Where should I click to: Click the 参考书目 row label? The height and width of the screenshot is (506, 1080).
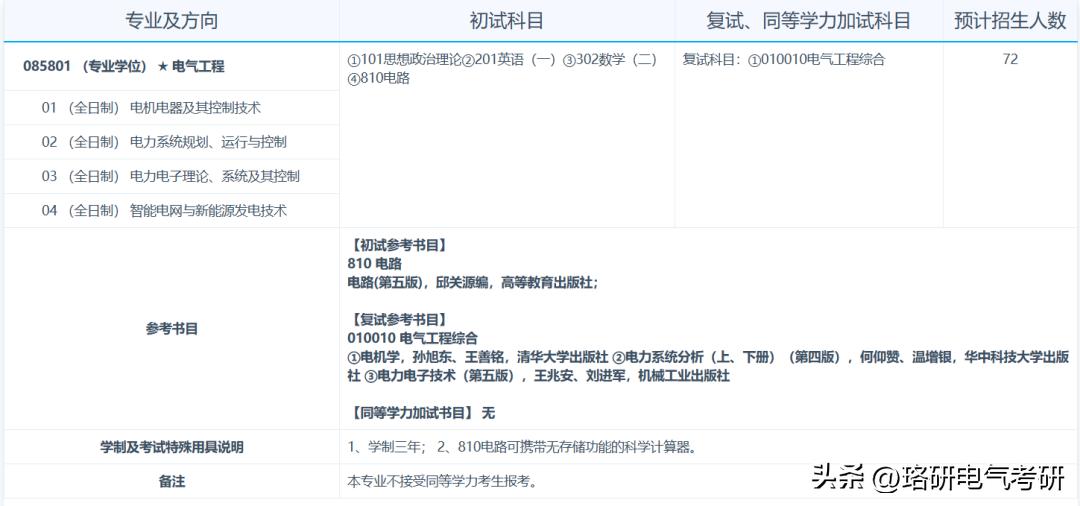pyautogui.click(x=172, y=329)
